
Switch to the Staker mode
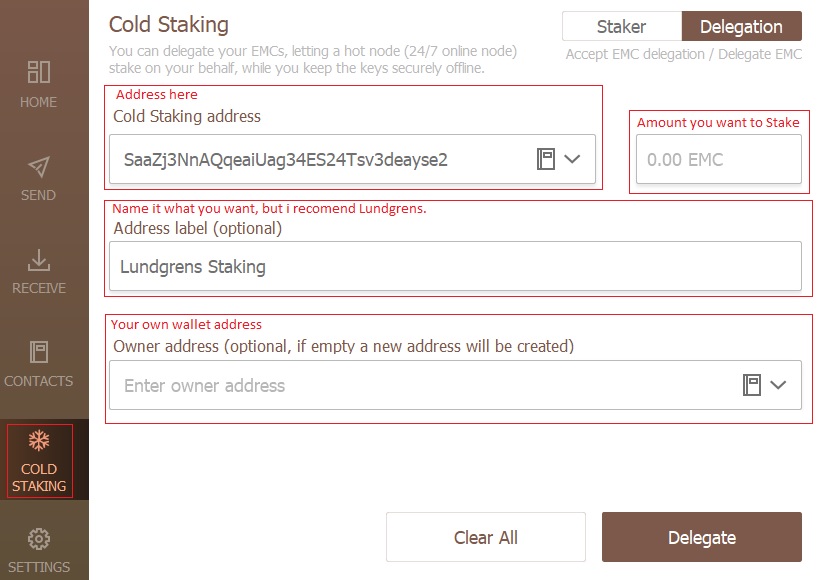(x=622, y=26)
